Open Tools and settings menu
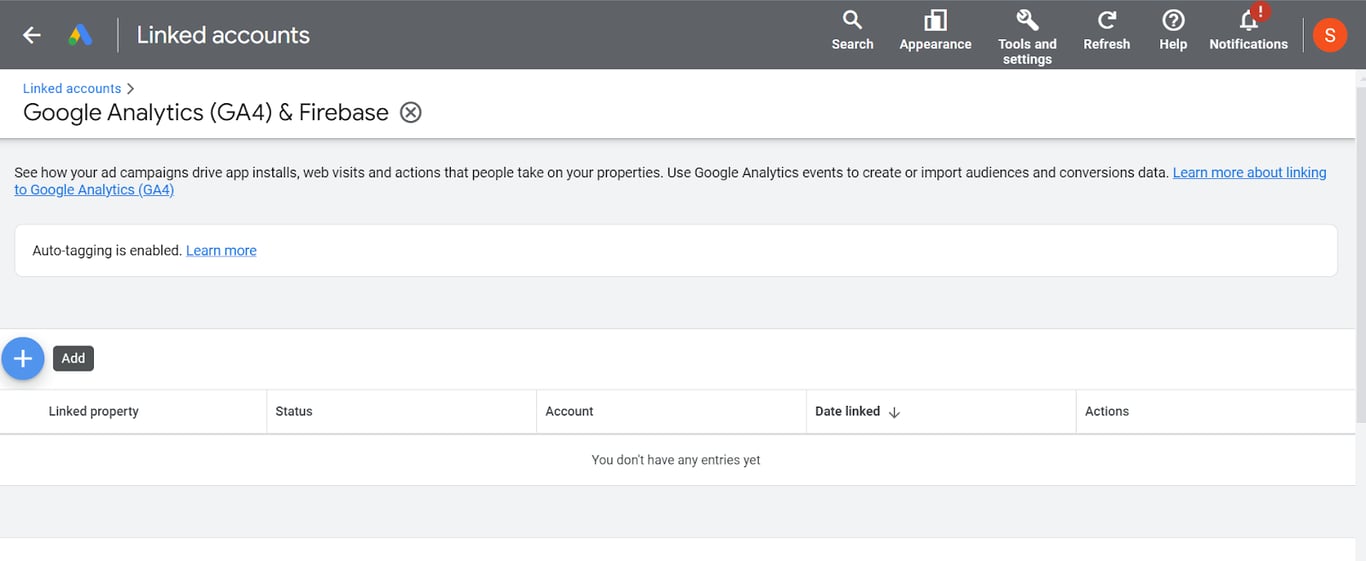Screen dimensions: 1366x561 coord(1027,37)
